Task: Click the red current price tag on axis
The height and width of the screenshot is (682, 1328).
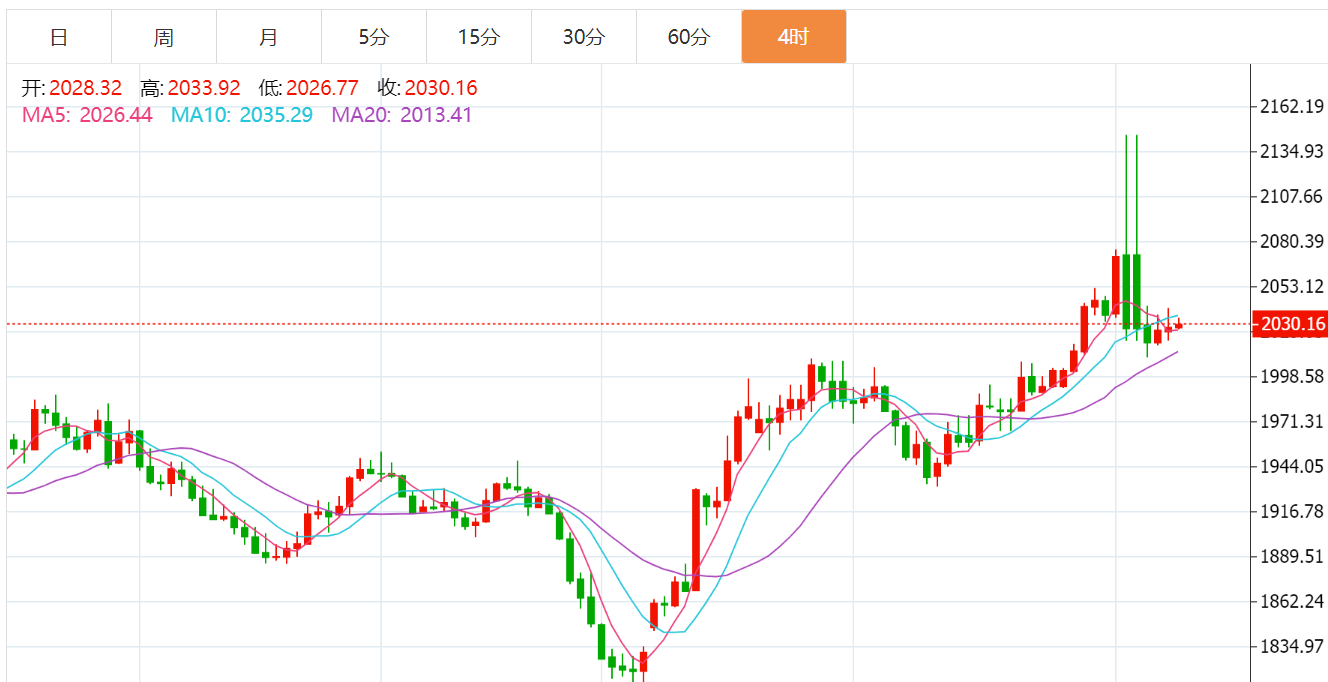Action: point(1293,324)
